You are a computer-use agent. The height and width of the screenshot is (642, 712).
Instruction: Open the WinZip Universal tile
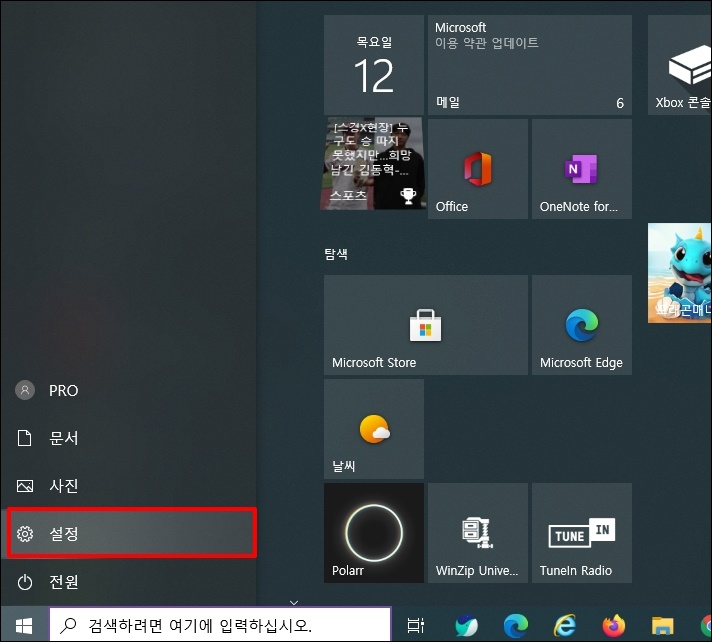tap(478, 533)
